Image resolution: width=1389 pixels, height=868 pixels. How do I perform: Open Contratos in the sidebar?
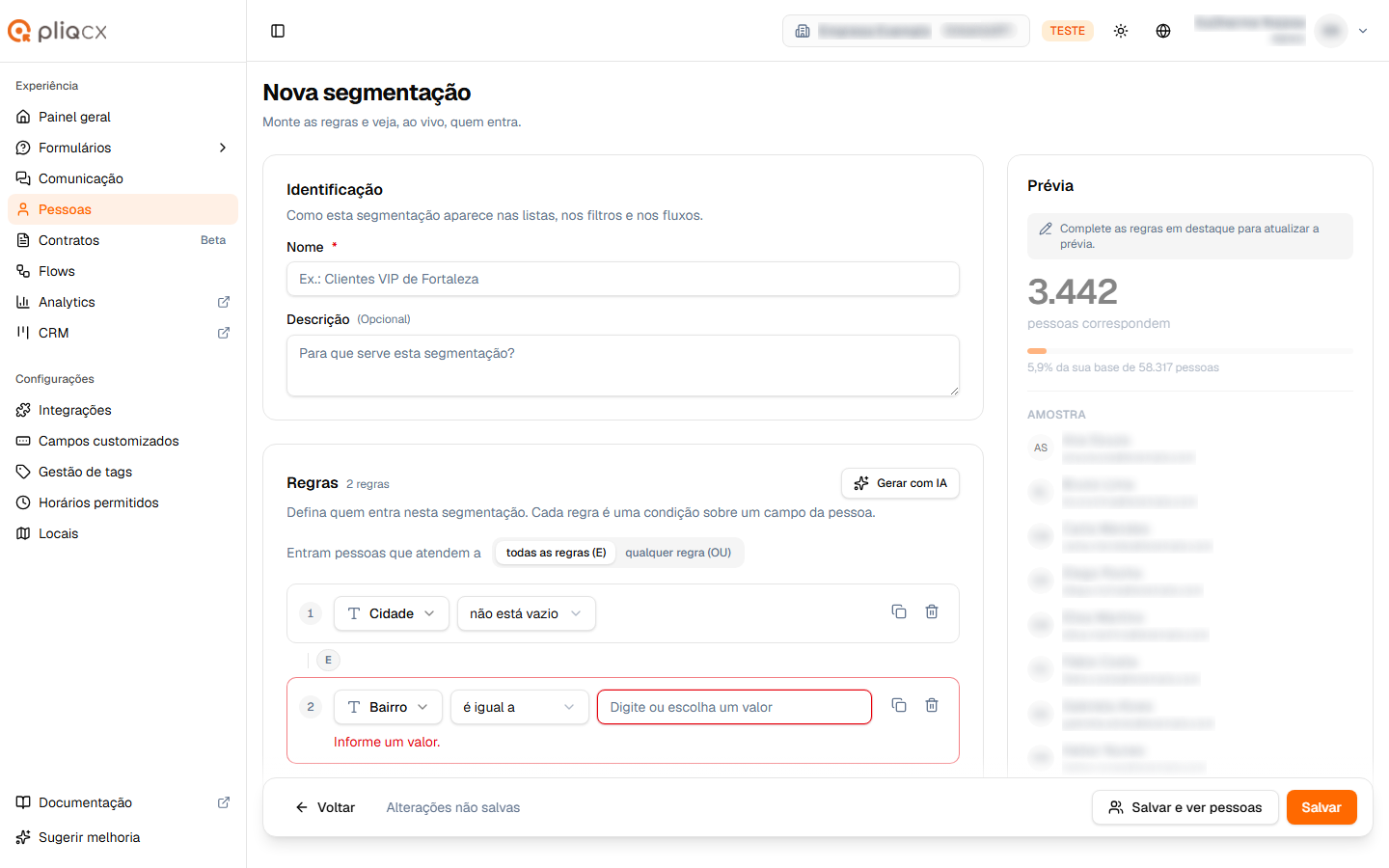pyautogui.click(x=123, y=240)
